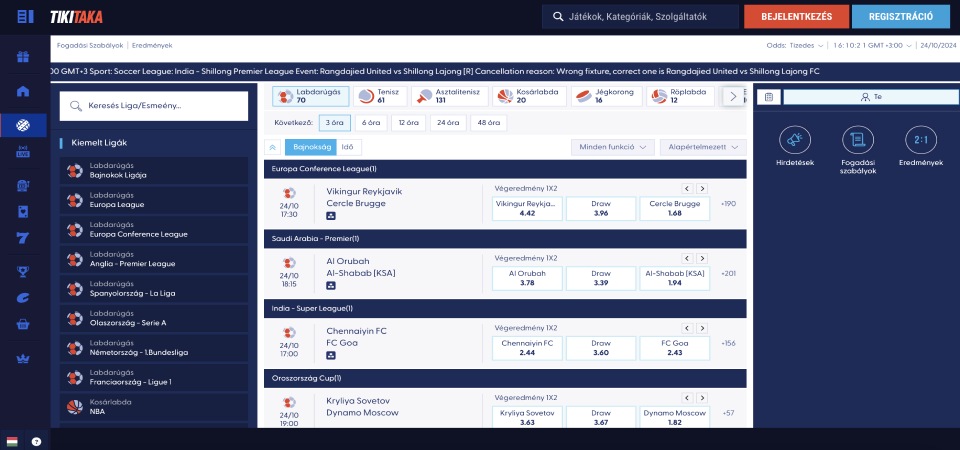Open the hamburger menu icon beside TikiTaka logo
960x450 pixels.
pos(25,17)
